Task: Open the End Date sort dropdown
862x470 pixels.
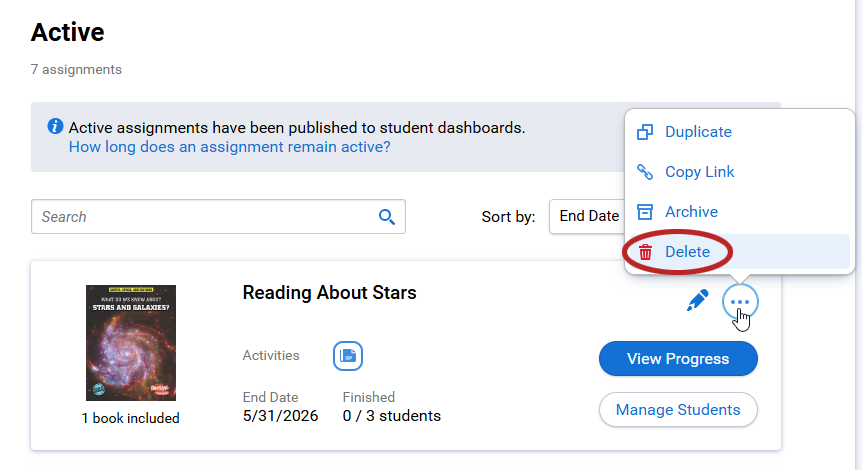Action: tap(588, 216)
